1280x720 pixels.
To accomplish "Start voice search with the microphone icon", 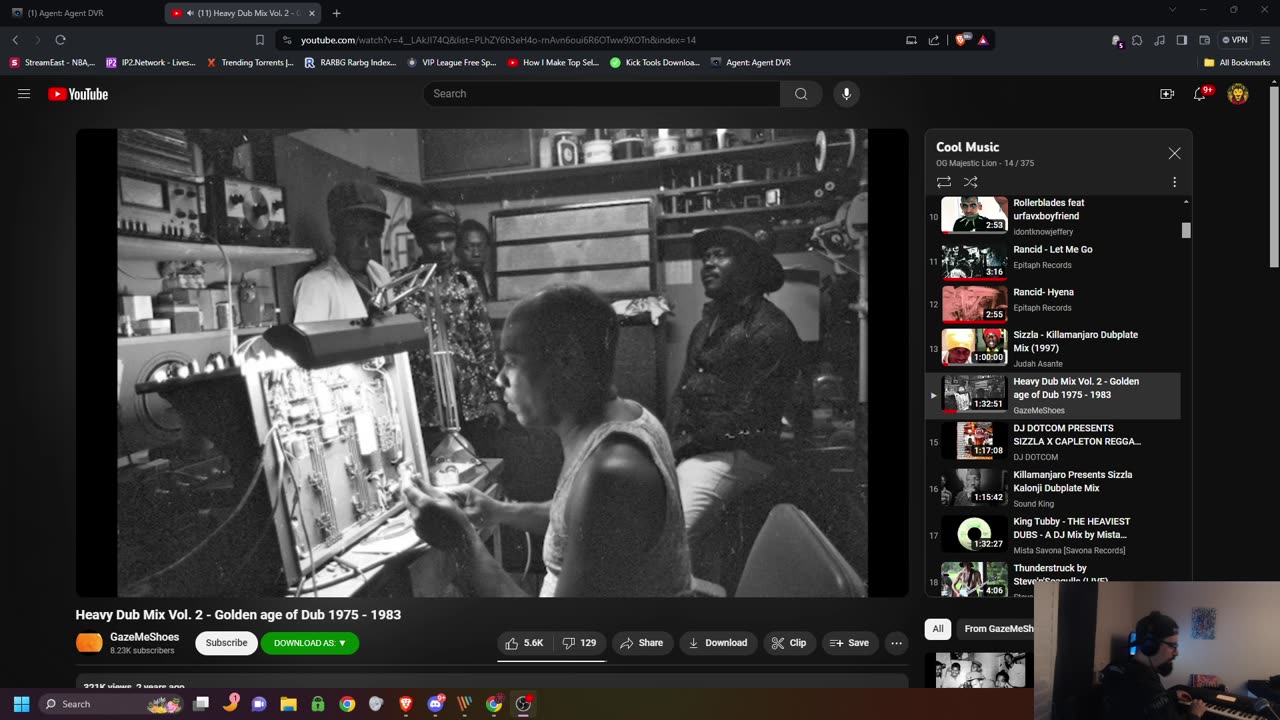I will [x=846, y=94].
